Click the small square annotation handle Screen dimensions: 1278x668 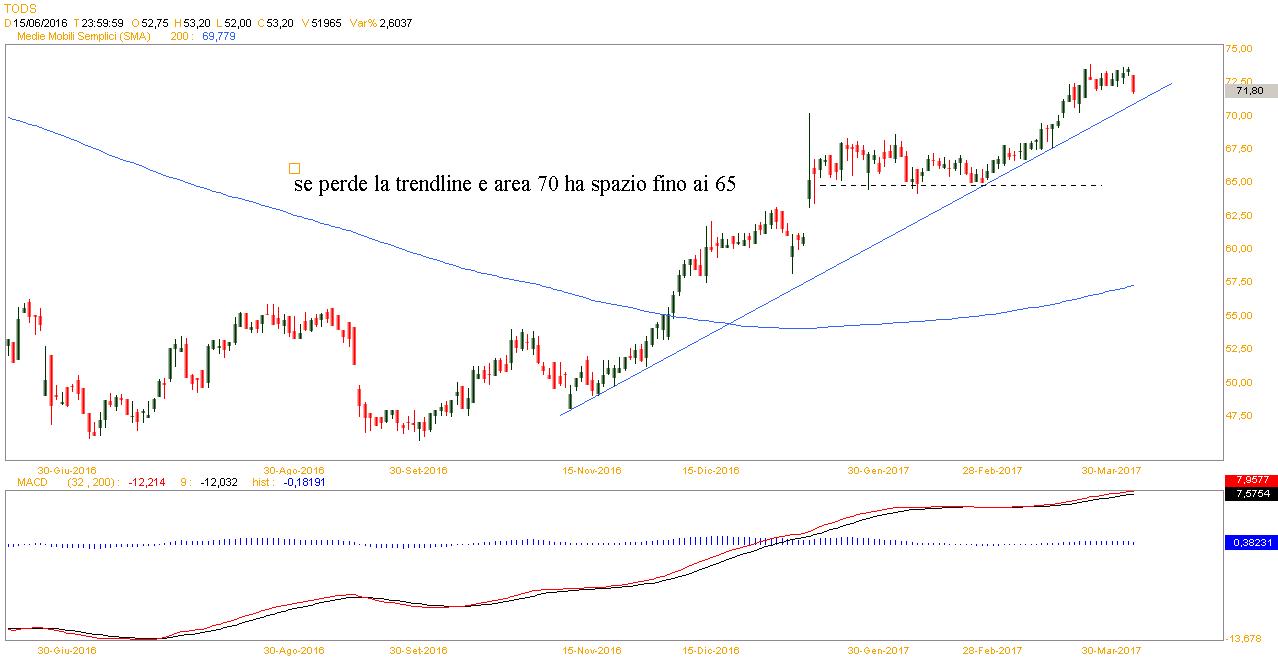(294, 168)
